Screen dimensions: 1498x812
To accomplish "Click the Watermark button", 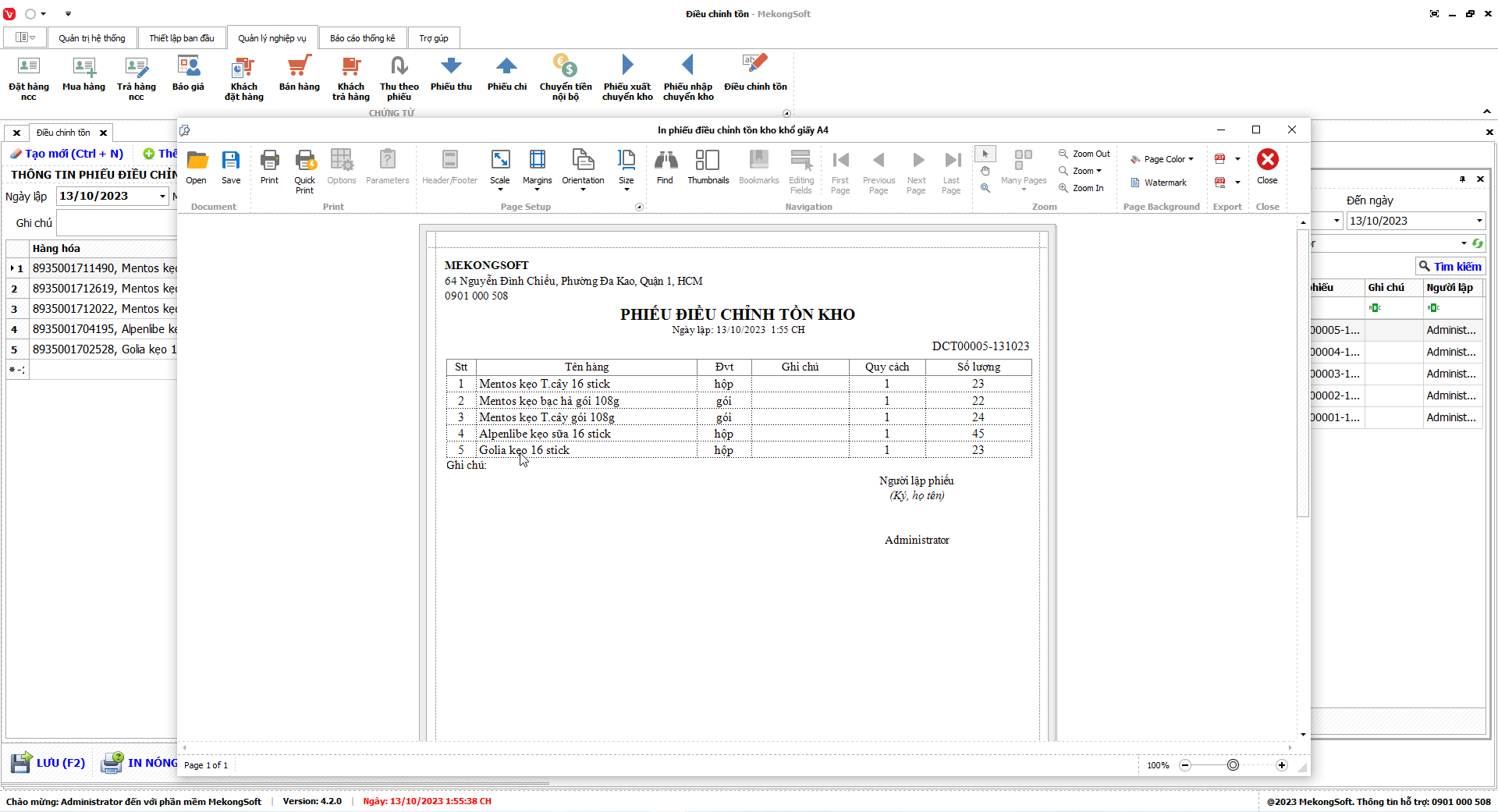I will [x=1159, y=183].
